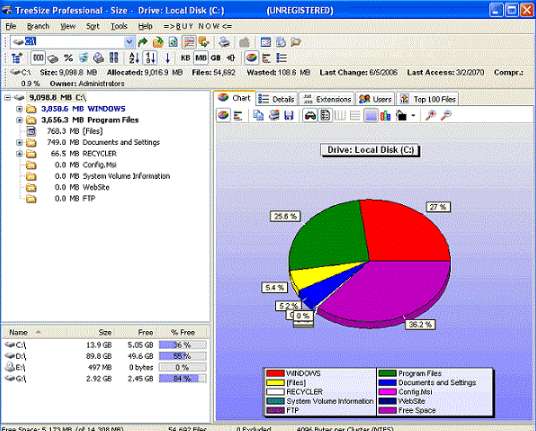
Task: Click the Size column header in the drive list
Action: tap(105, 332)
